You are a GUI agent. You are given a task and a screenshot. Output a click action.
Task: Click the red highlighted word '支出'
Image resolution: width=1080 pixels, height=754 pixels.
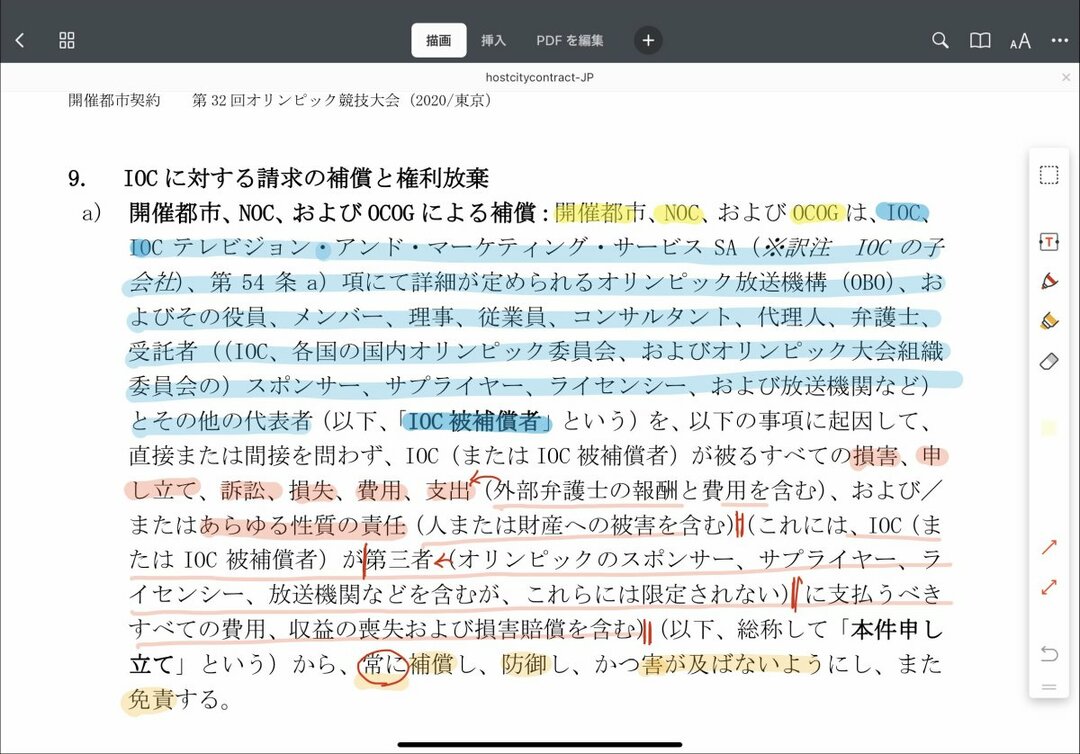click(x=448, y=490)
